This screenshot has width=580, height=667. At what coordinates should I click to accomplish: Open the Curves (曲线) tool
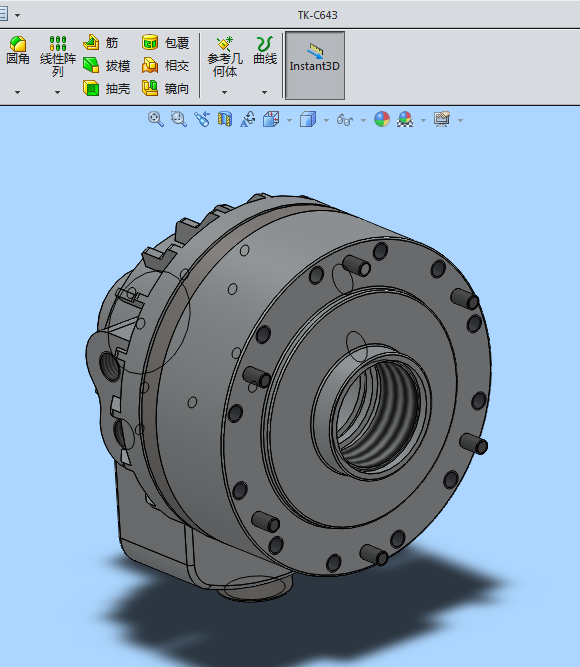(265, 51)
